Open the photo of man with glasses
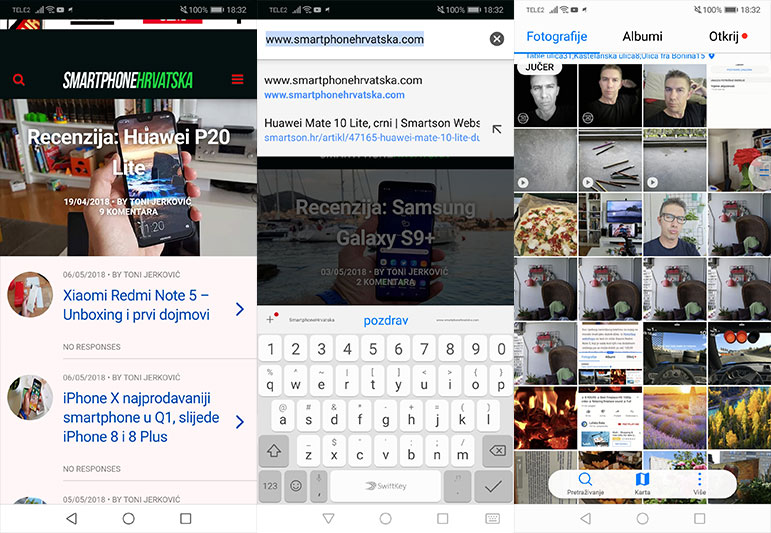The image size is (771, 533). coord(675,224)
